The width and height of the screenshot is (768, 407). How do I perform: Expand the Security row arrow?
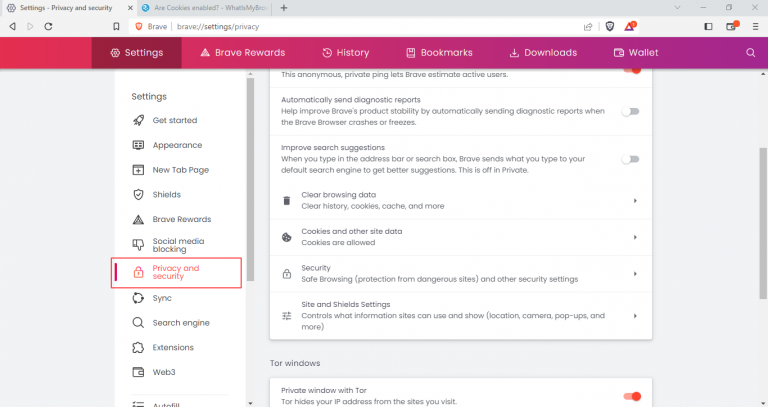tap(635, 273)
